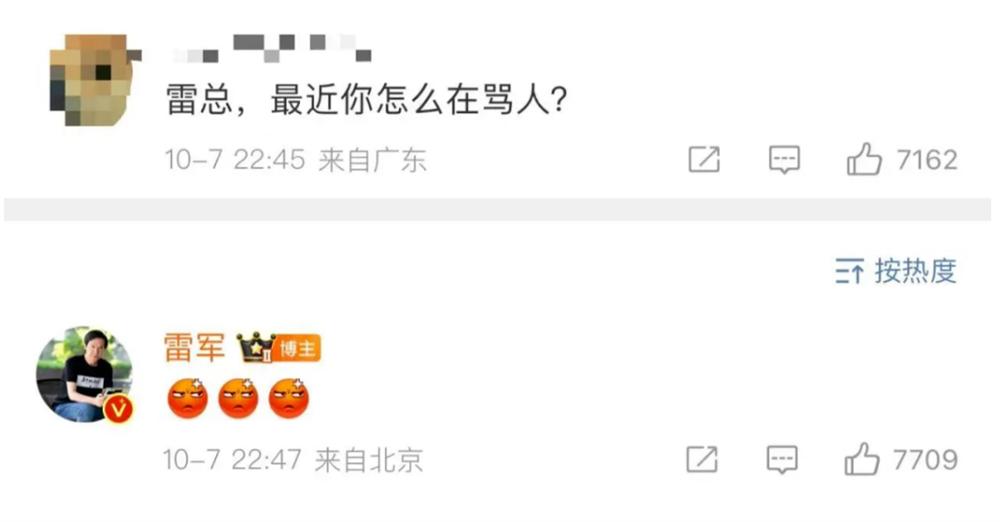Click the 博主 tag next to 雷军
Screen dimensions: 1000x522
(298, 348)
